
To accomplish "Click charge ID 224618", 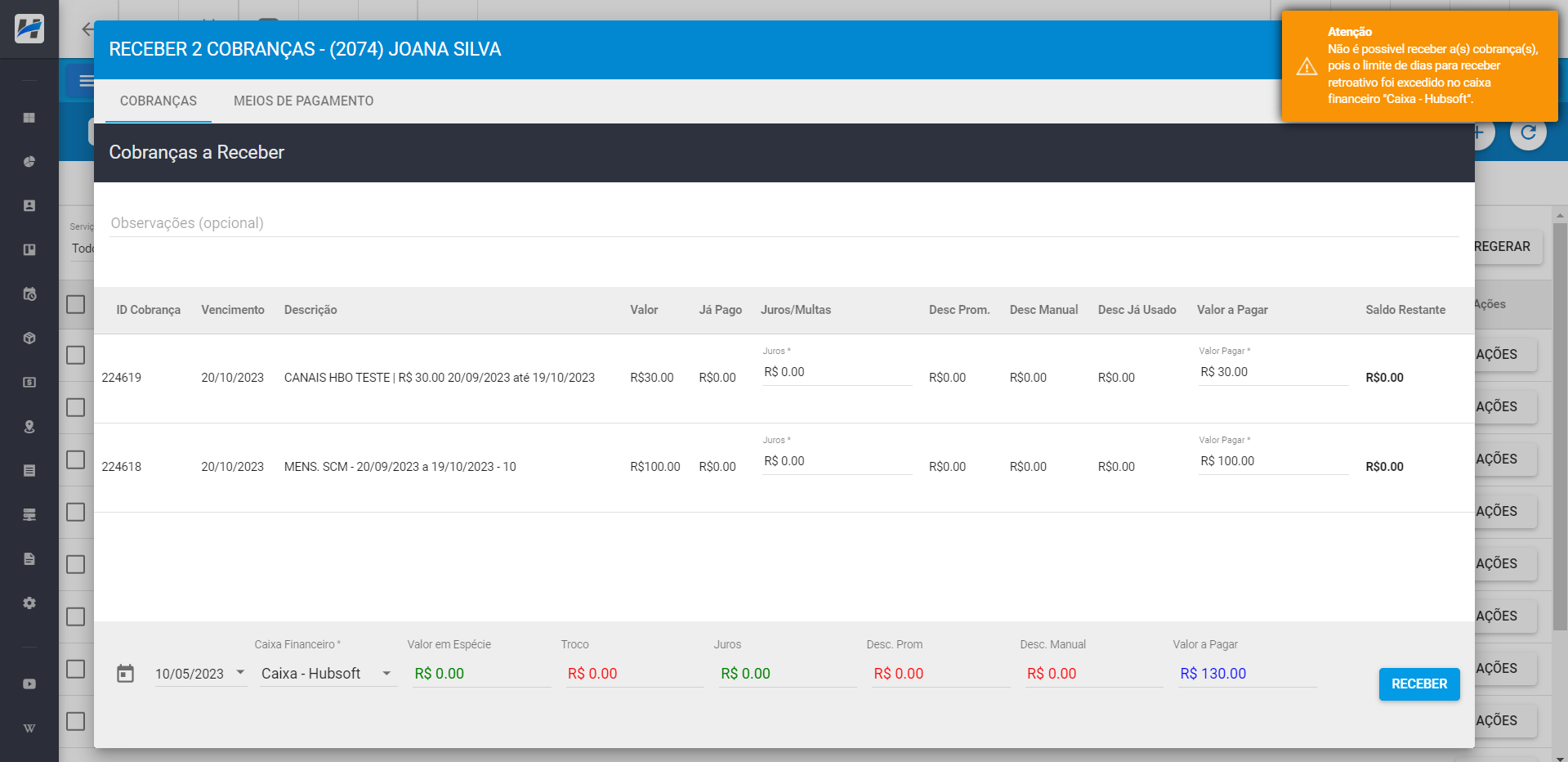I will pos(122,467).
